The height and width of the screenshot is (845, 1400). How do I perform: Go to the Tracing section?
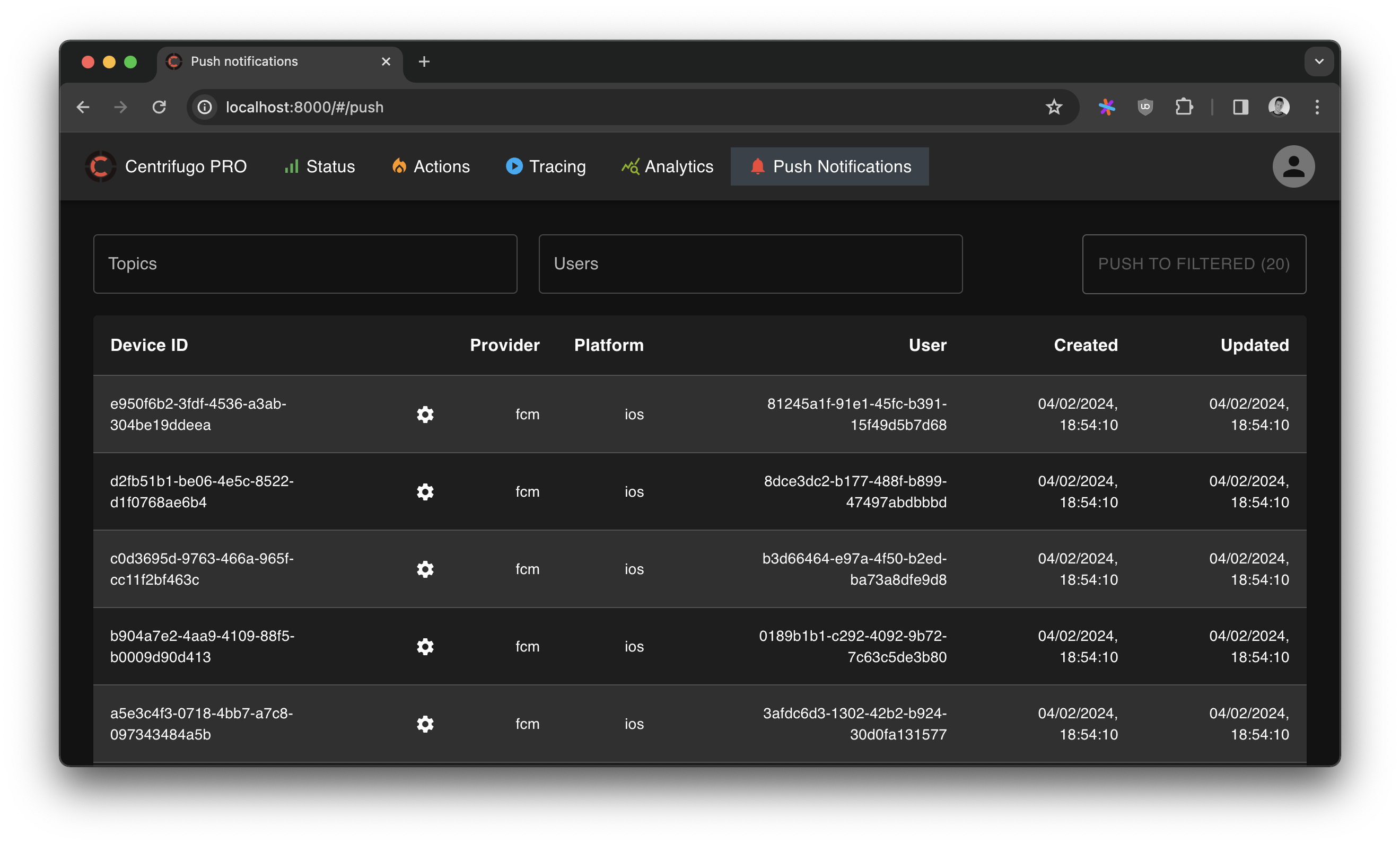(x=546, y=166)
